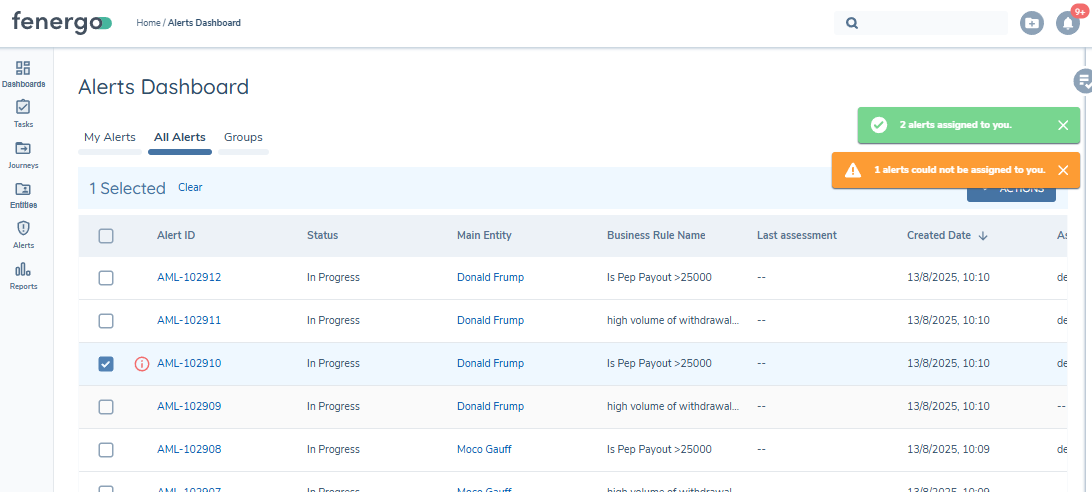Open Dashboards from the sidebar
The height and width of the screenshot is (492, 1092).
point(23,74)
